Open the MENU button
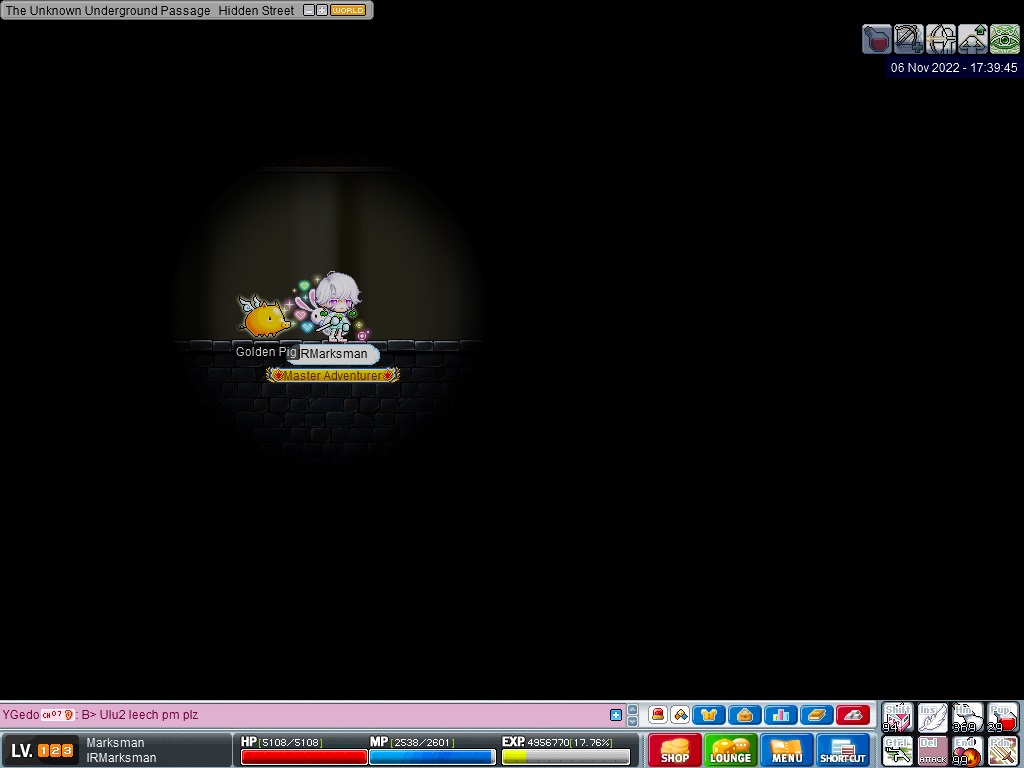The width and height of the screenshot is (1024, 768). [787, 750]
